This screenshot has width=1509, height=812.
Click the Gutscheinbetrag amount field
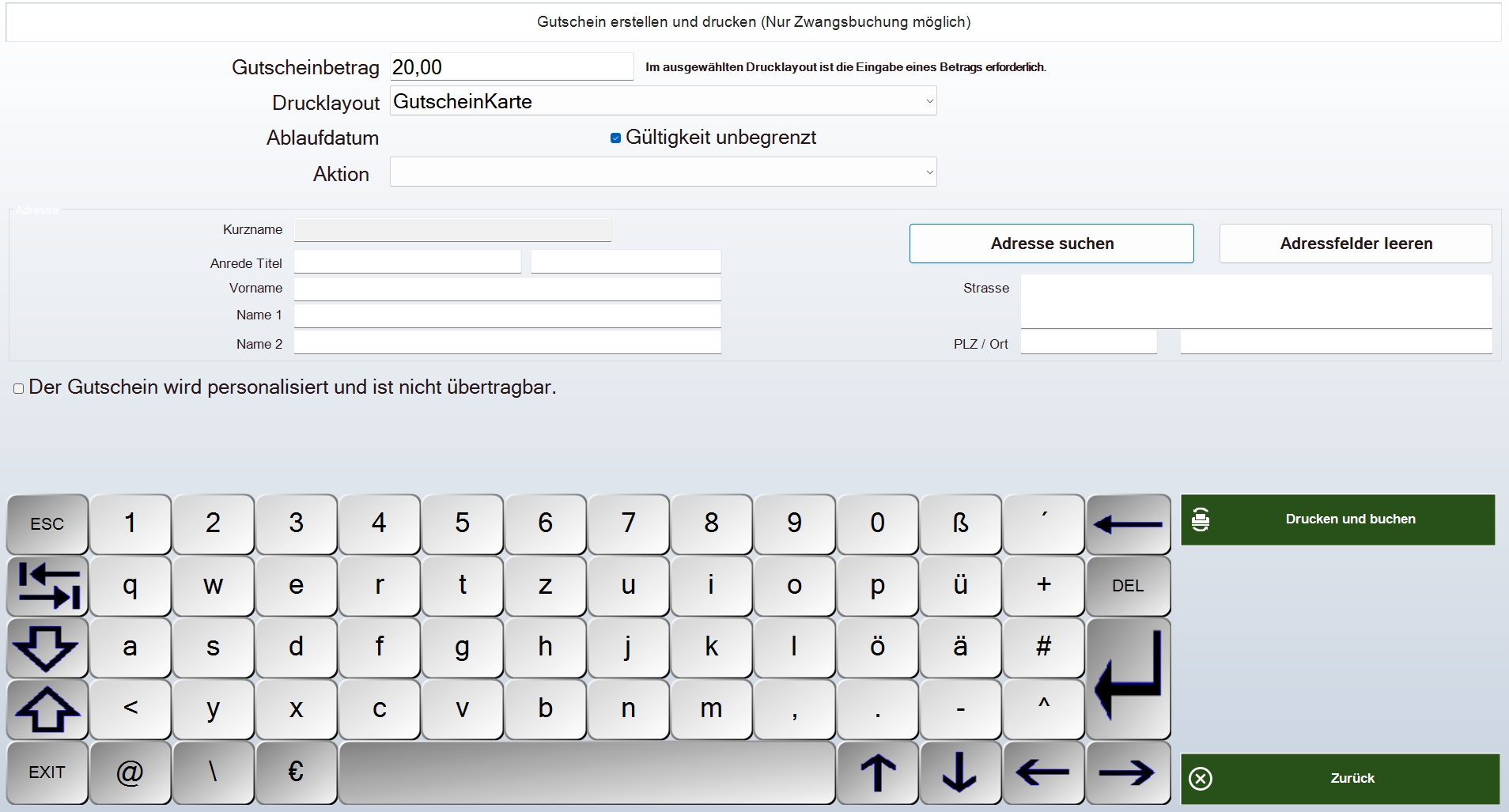(x=512, y=67)
